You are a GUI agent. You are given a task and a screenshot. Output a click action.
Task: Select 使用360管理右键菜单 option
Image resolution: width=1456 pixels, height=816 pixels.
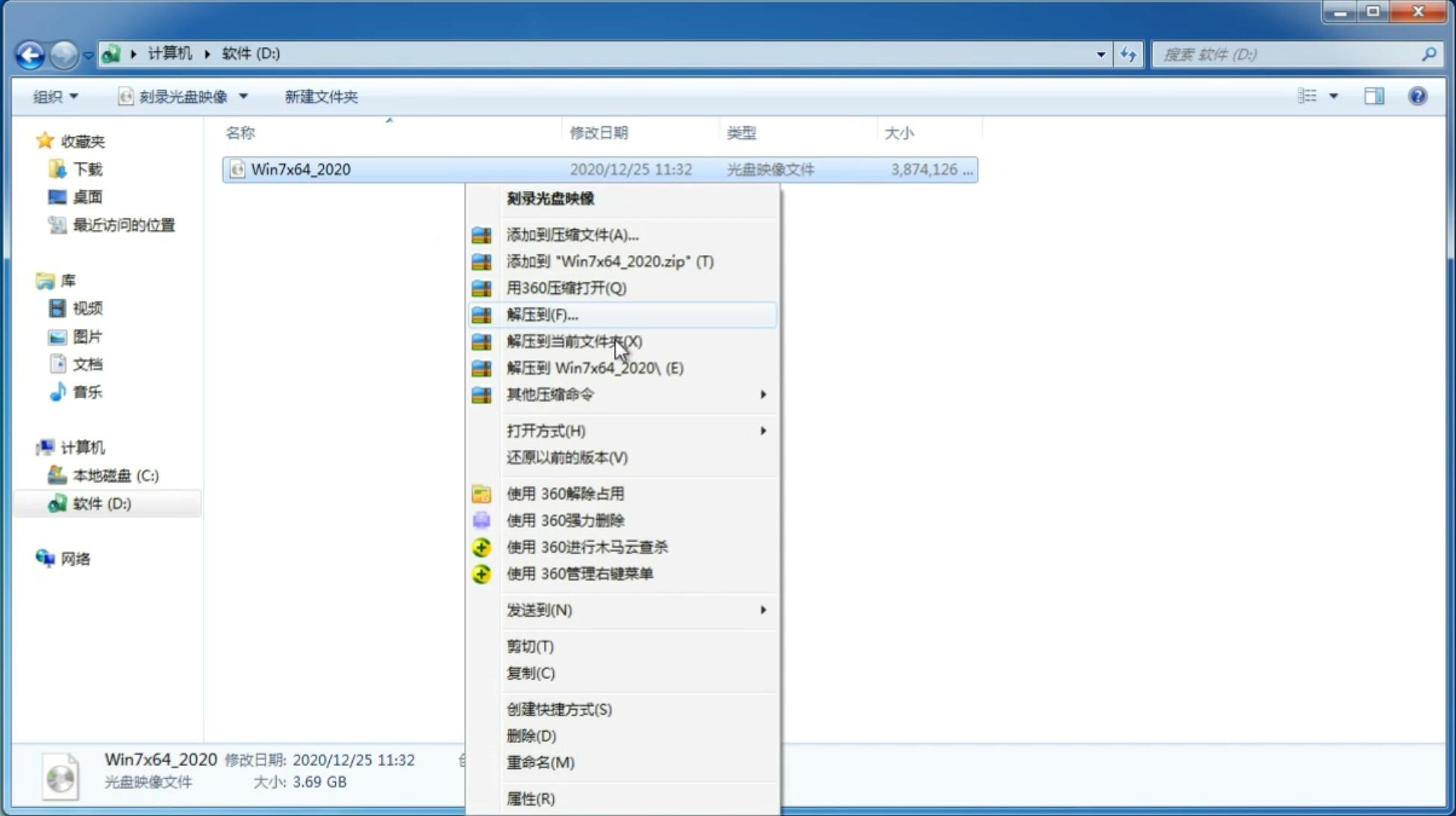pyautogui.click(x=580, y=573)
